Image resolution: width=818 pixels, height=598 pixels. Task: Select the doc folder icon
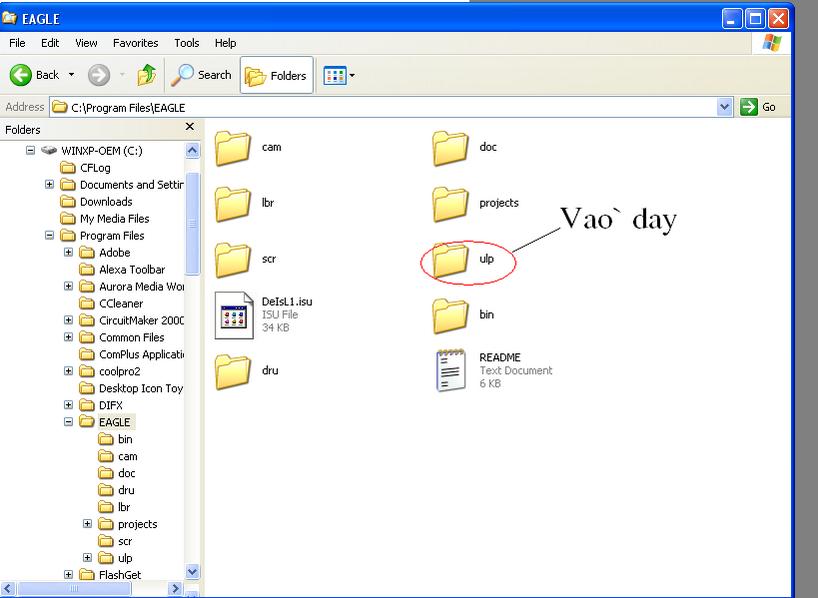click(x=450, y=148)
